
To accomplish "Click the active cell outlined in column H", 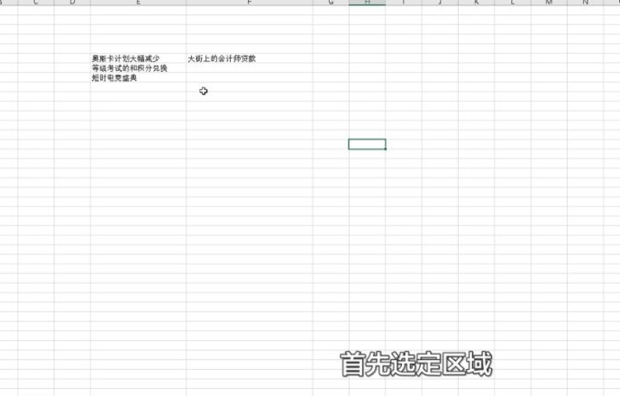I will (x=367, y=144).
